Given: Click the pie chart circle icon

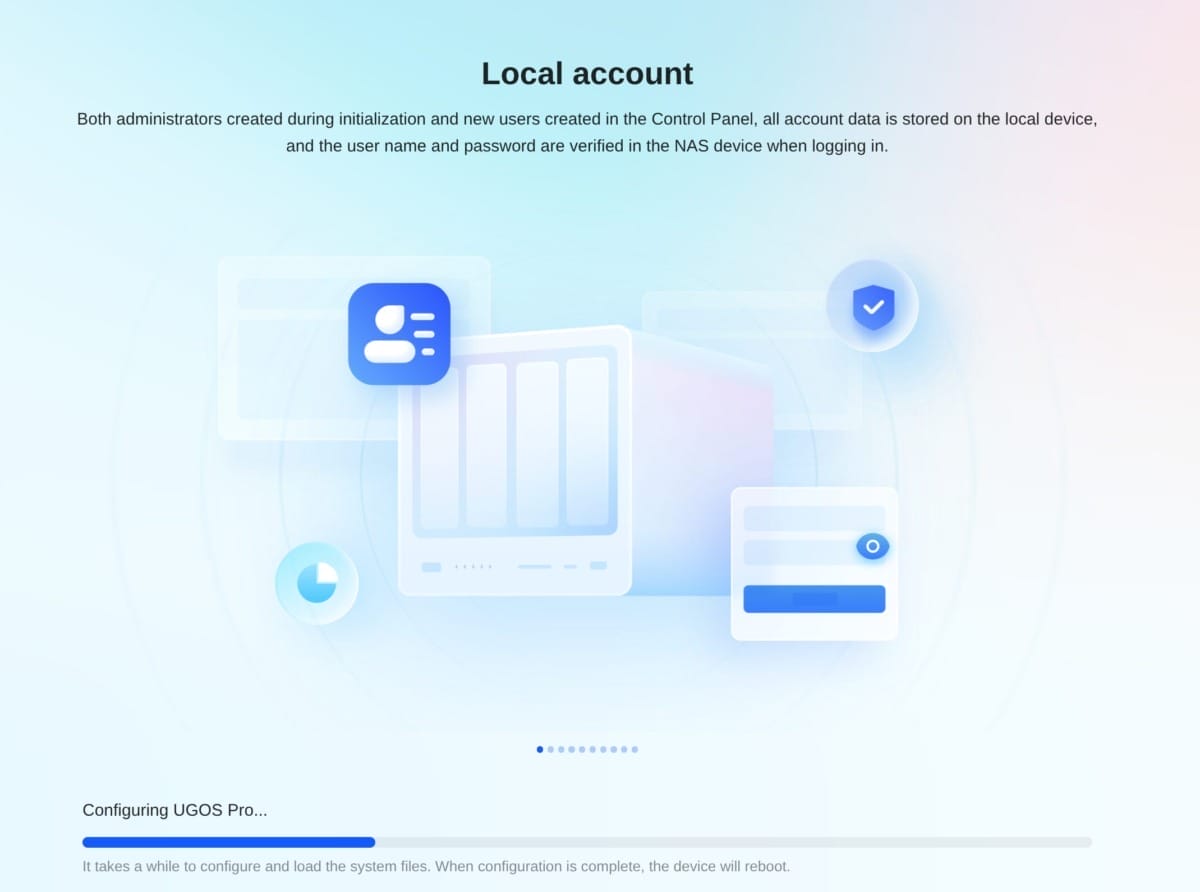Looking at the screenshot, I should click(x=317, y=582).
